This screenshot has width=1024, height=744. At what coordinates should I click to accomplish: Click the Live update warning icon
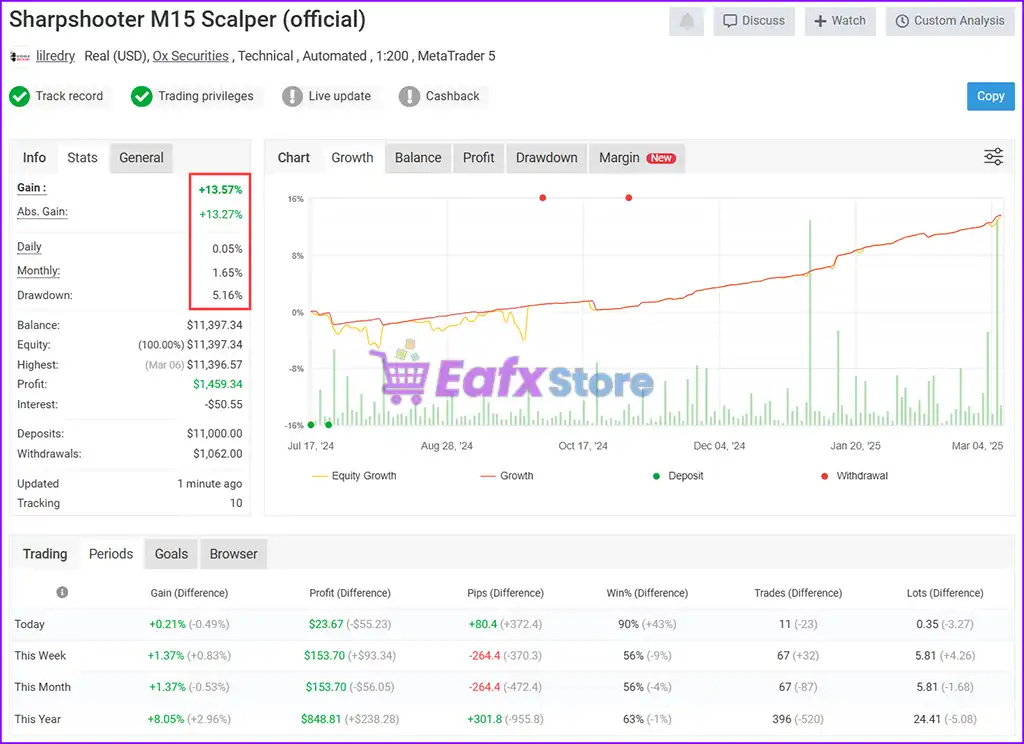292,96
